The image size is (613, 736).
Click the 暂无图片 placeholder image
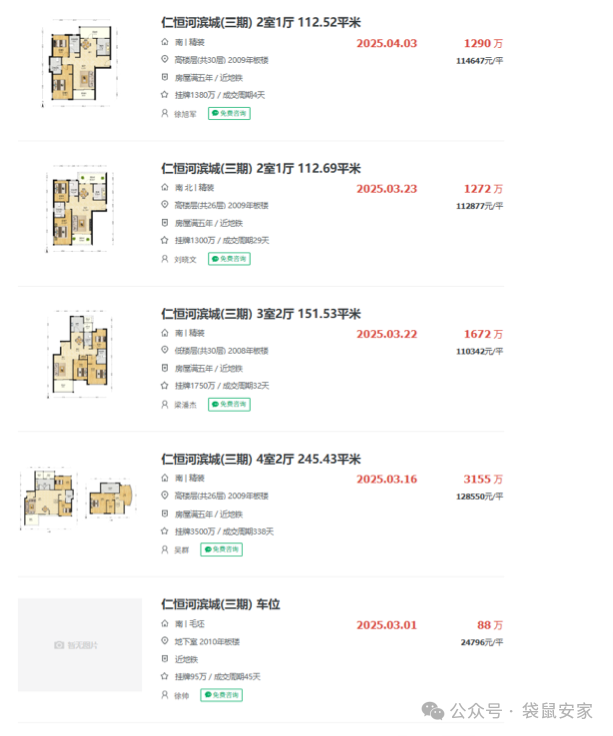tap(80, 645)
